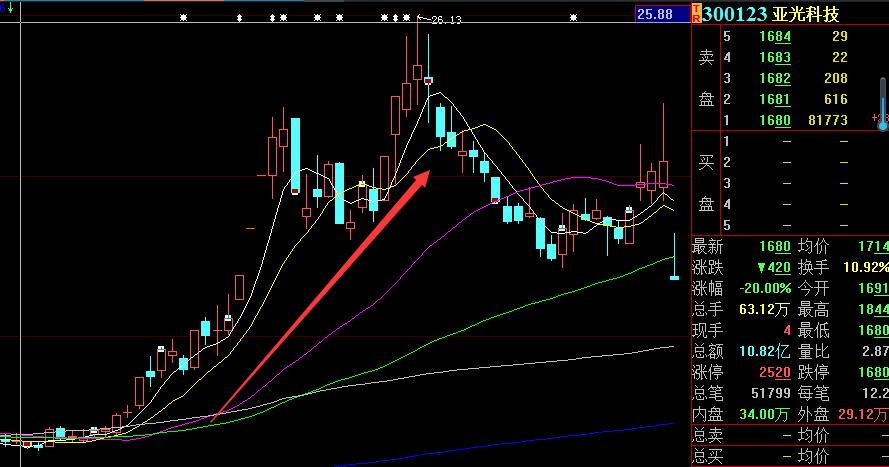
Task: Click the 亚光科技 stock name
Action: pos(808,13)
